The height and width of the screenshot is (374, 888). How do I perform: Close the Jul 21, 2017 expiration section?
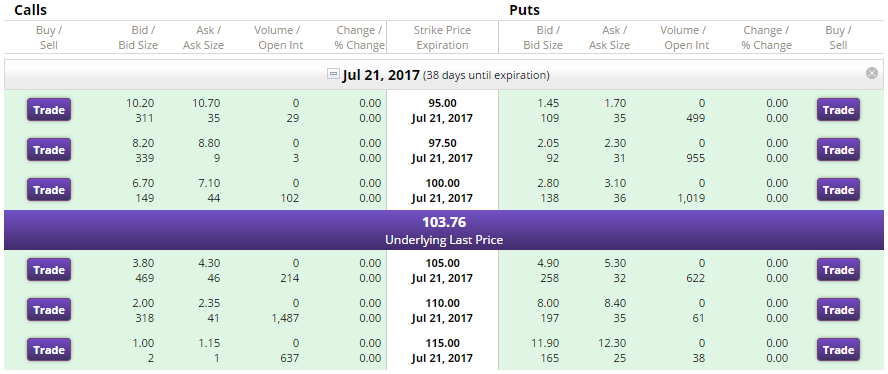click(872, 73)
